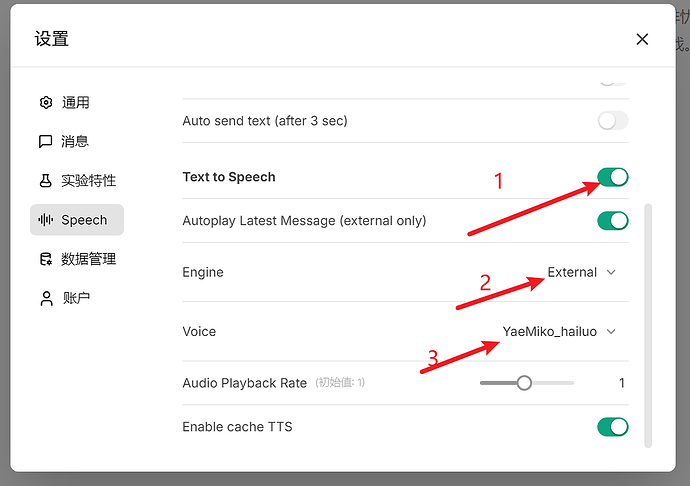Click the Auto send text label
The image size is (690, 486).
pos(265,121)
